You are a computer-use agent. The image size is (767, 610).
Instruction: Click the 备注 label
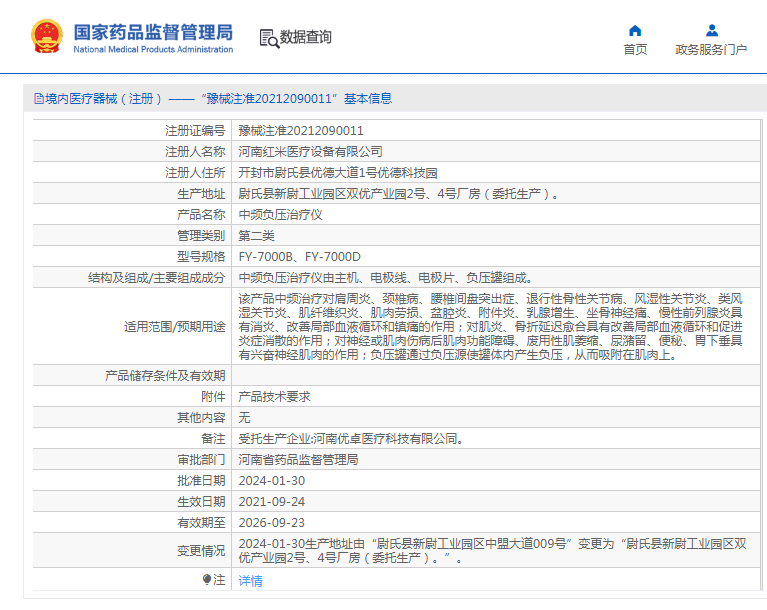tap(213, 439)
